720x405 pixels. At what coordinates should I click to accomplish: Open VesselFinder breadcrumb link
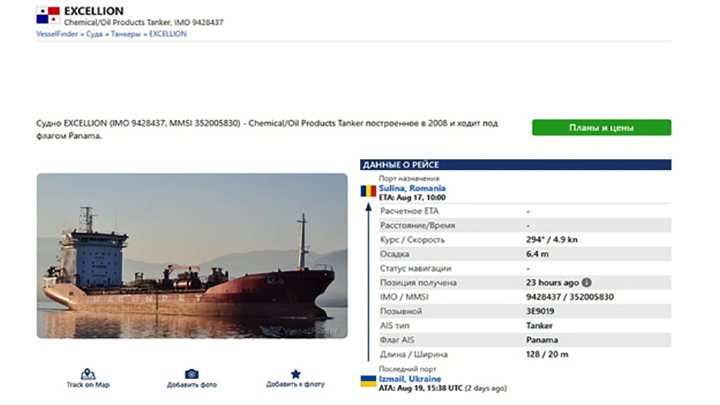tap(57, 34)
